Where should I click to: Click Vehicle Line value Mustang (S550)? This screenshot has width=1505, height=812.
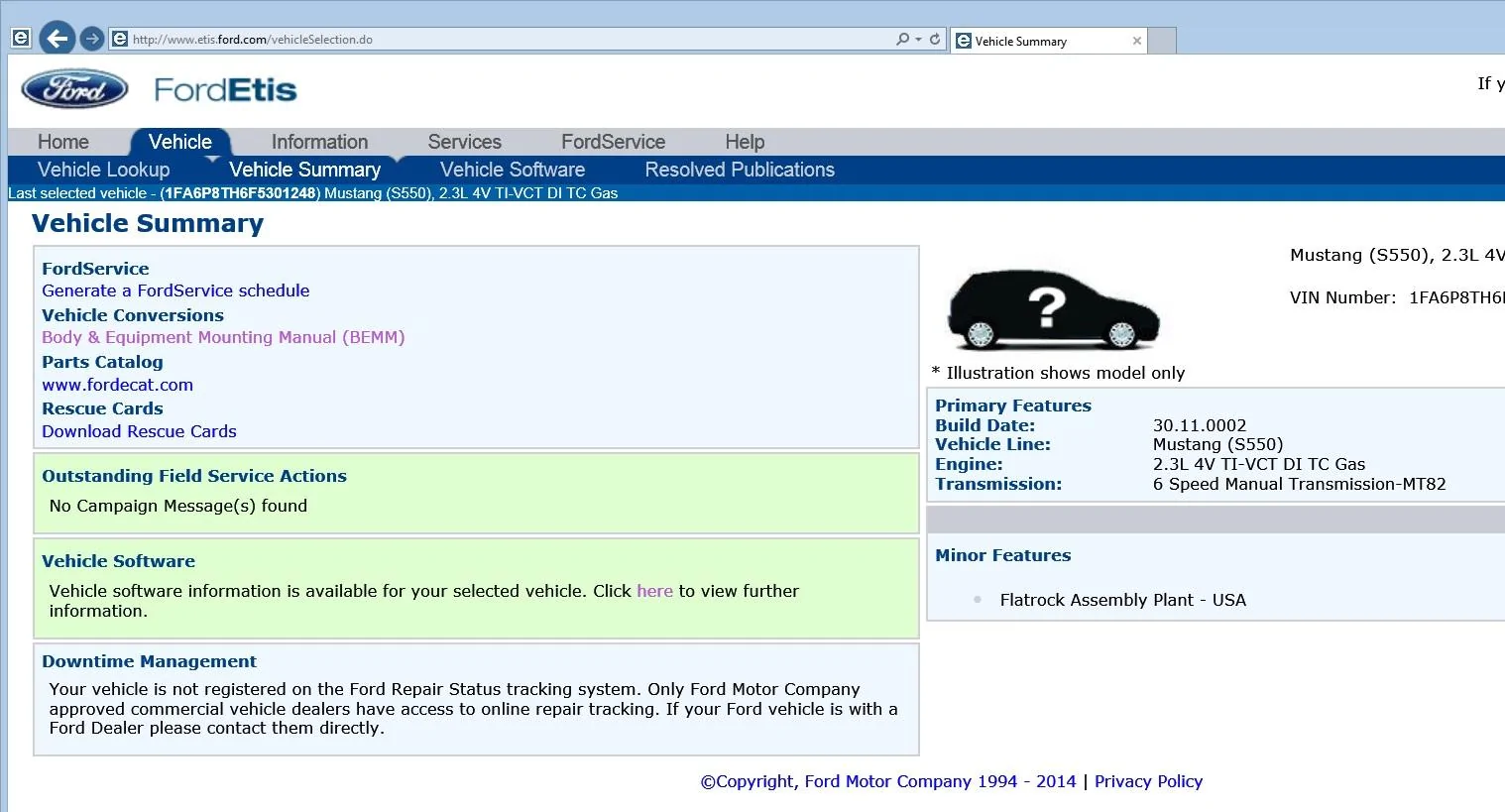tap(1217, 444)
